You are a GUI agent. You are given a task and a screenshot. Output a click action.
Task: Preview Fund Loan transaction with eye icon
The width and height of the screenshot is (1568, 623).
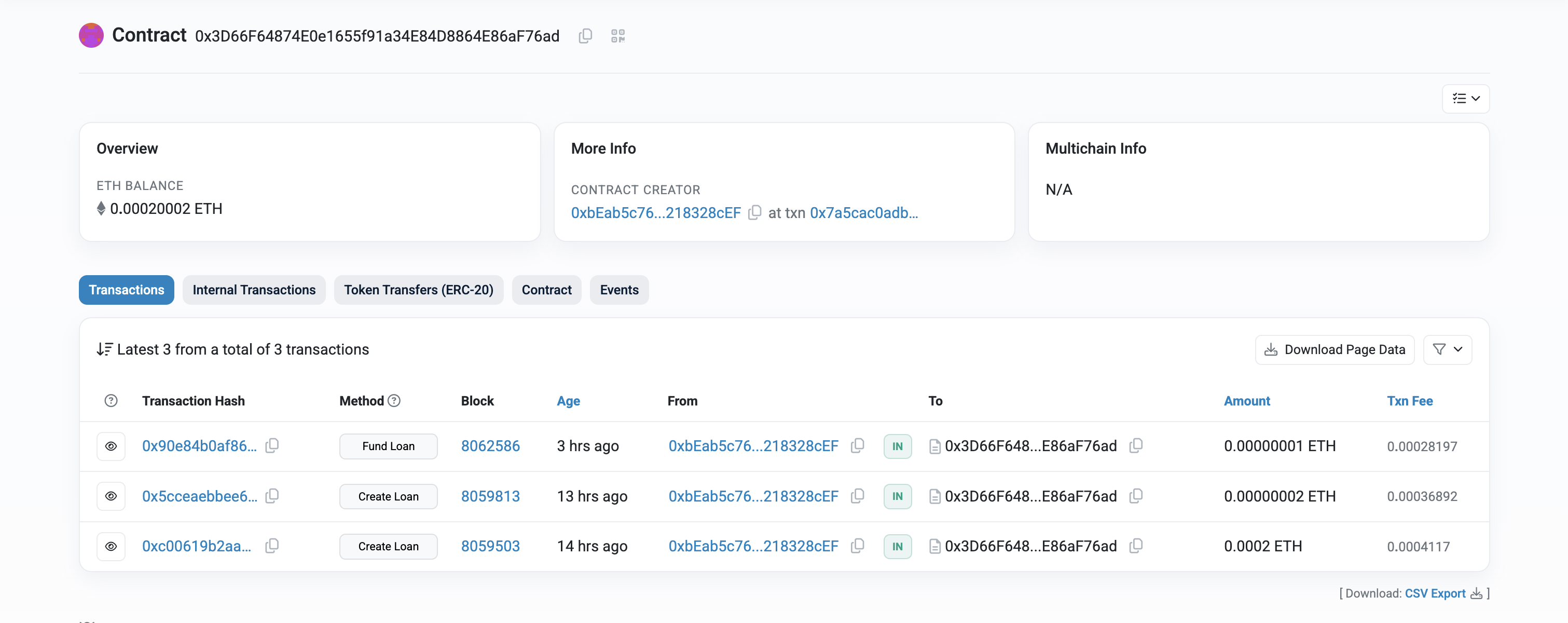111,446
